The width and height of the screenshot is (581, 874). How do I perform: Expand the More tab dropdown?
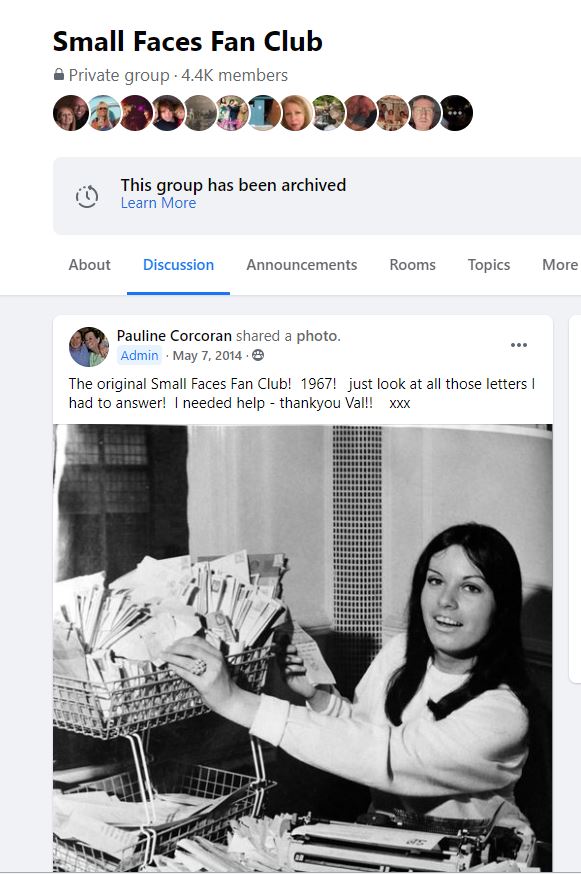point(560,265)
